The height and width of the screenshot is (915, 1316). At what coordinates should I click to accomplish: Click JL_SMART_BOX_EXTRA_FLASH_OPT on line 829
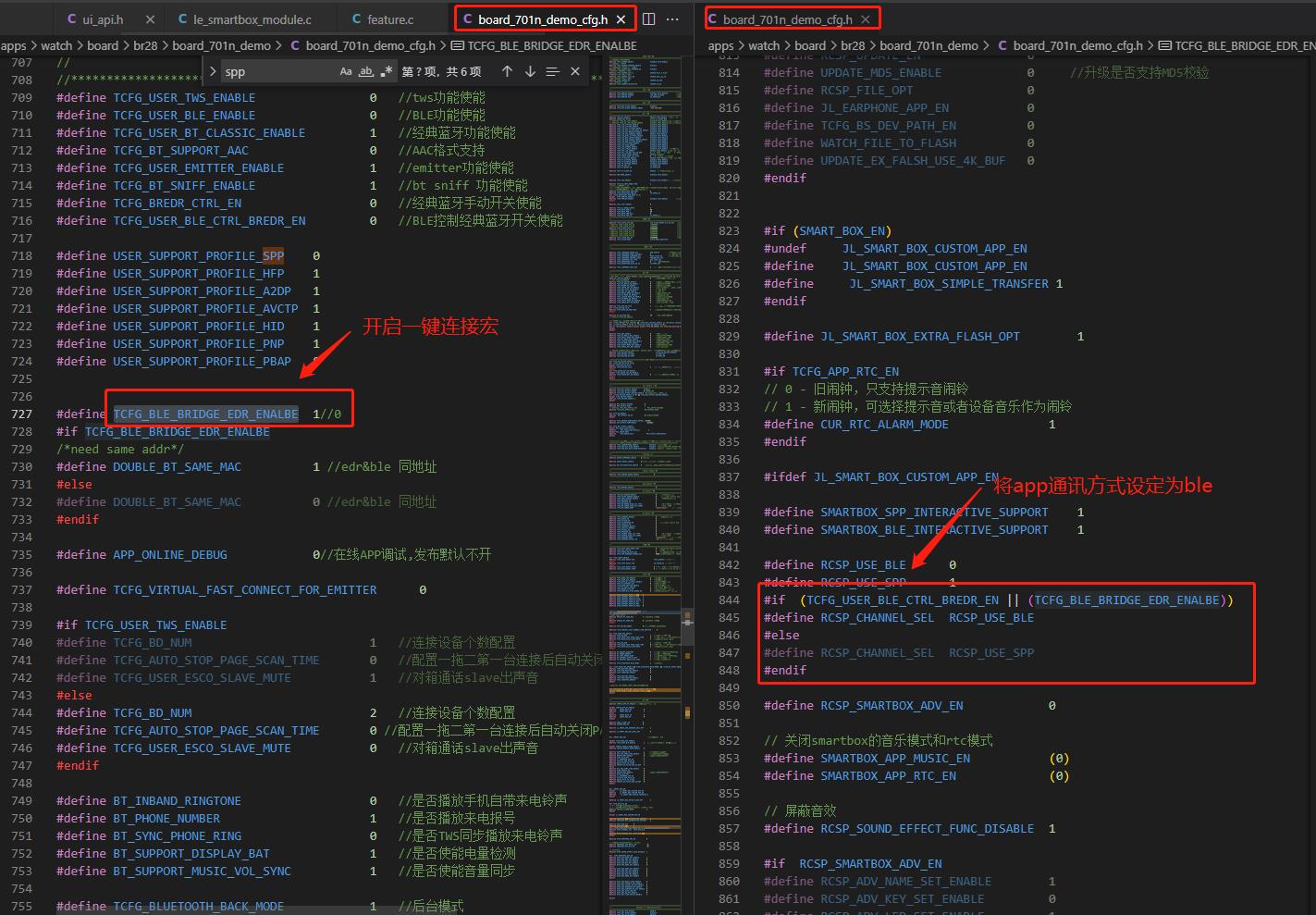pyautogui.click(x=920, y=336)
